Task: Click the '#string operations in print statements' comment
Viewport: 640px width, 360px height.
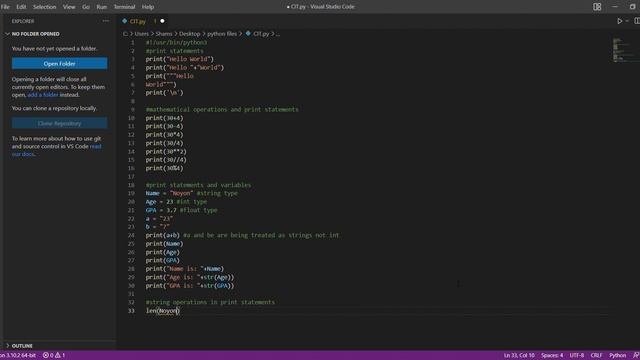Action: coord(210,302)
